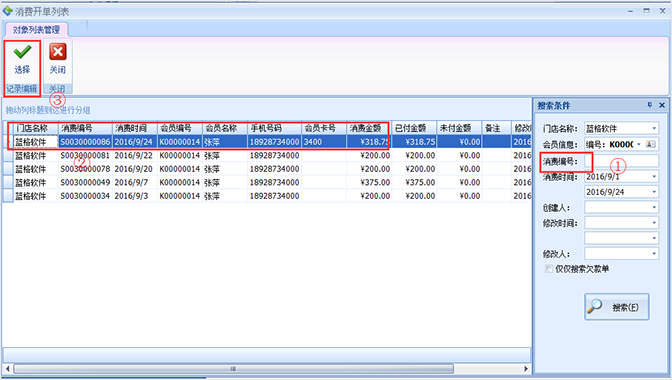
Task: Select the row S0030000081
Action: [267, 156]
